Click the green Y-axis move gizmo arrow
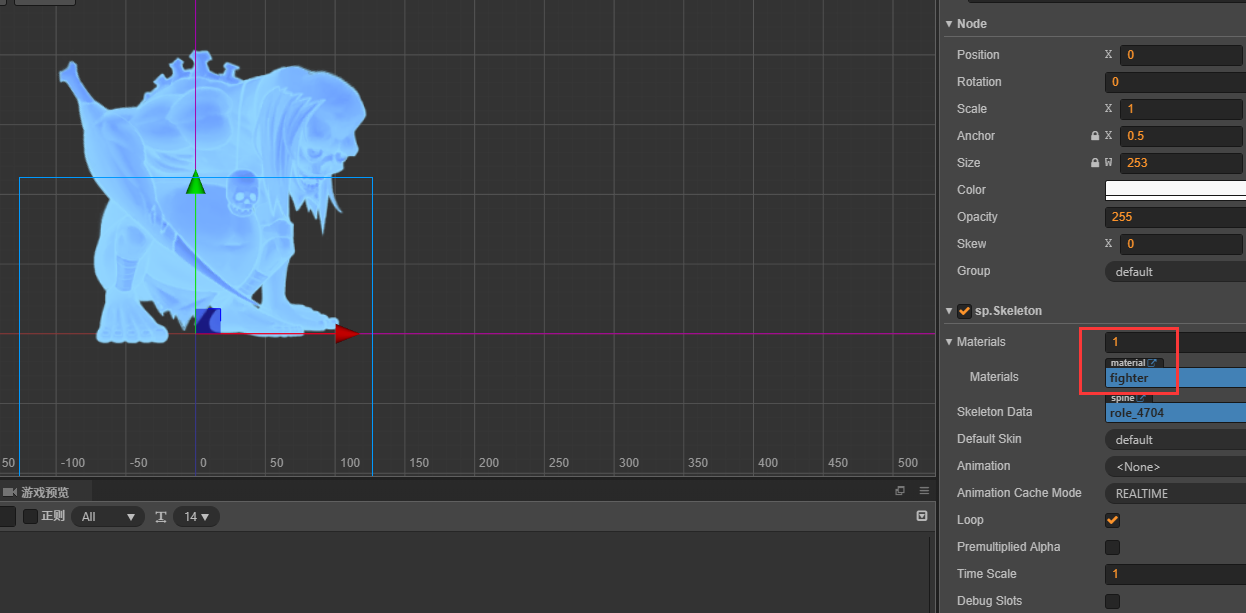Image resolution: width=1246 pixels, height=613 pixels. pos(196,183)
